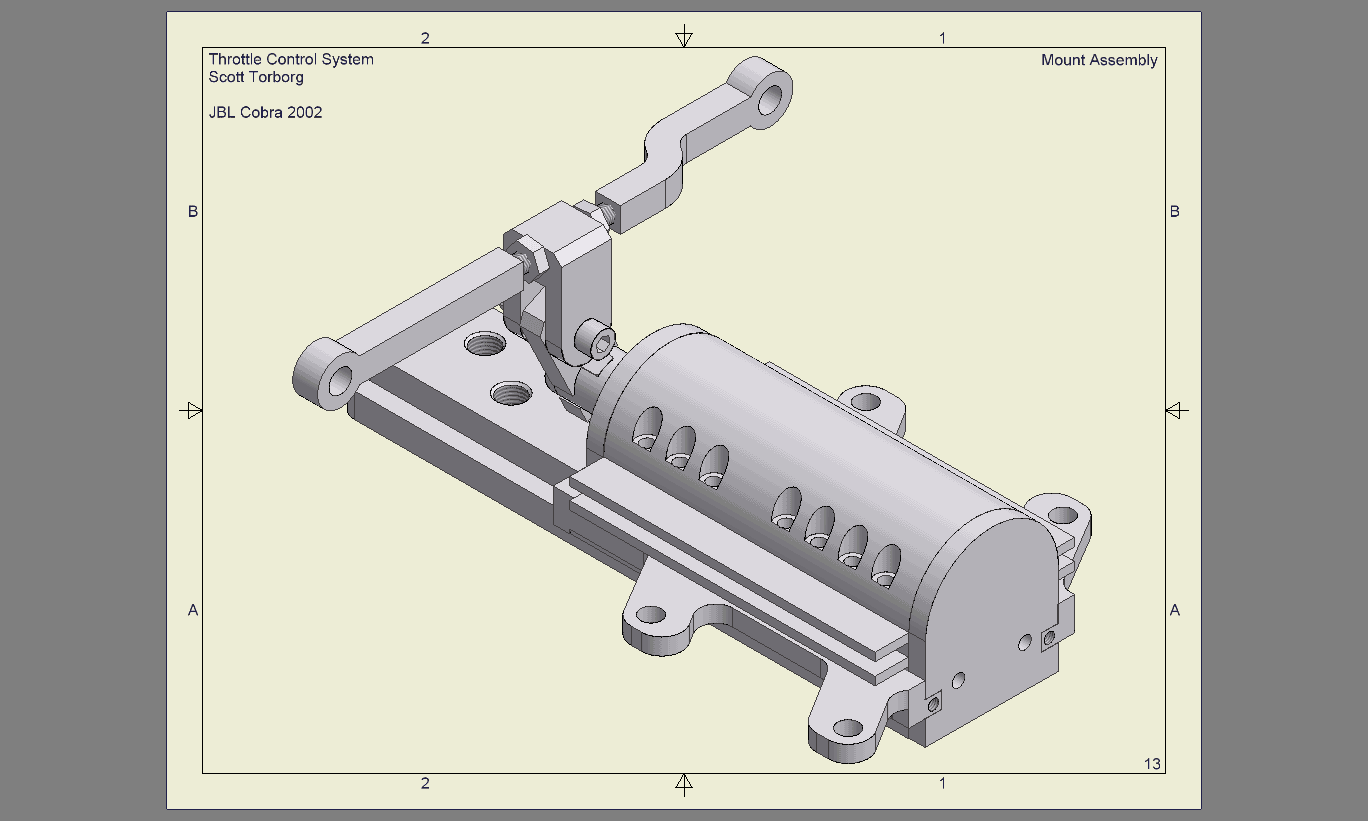Viewport: 1368px width, 821px height.
Task: Click the top center border arrow mark
Action: pyautogui.click(x=684, y=36)
